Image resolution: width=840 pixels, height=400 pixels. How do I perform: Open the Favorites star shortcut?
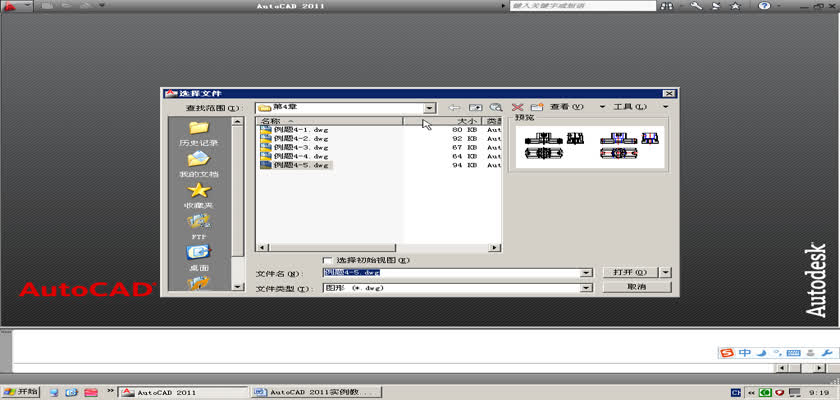click(199, 195)
